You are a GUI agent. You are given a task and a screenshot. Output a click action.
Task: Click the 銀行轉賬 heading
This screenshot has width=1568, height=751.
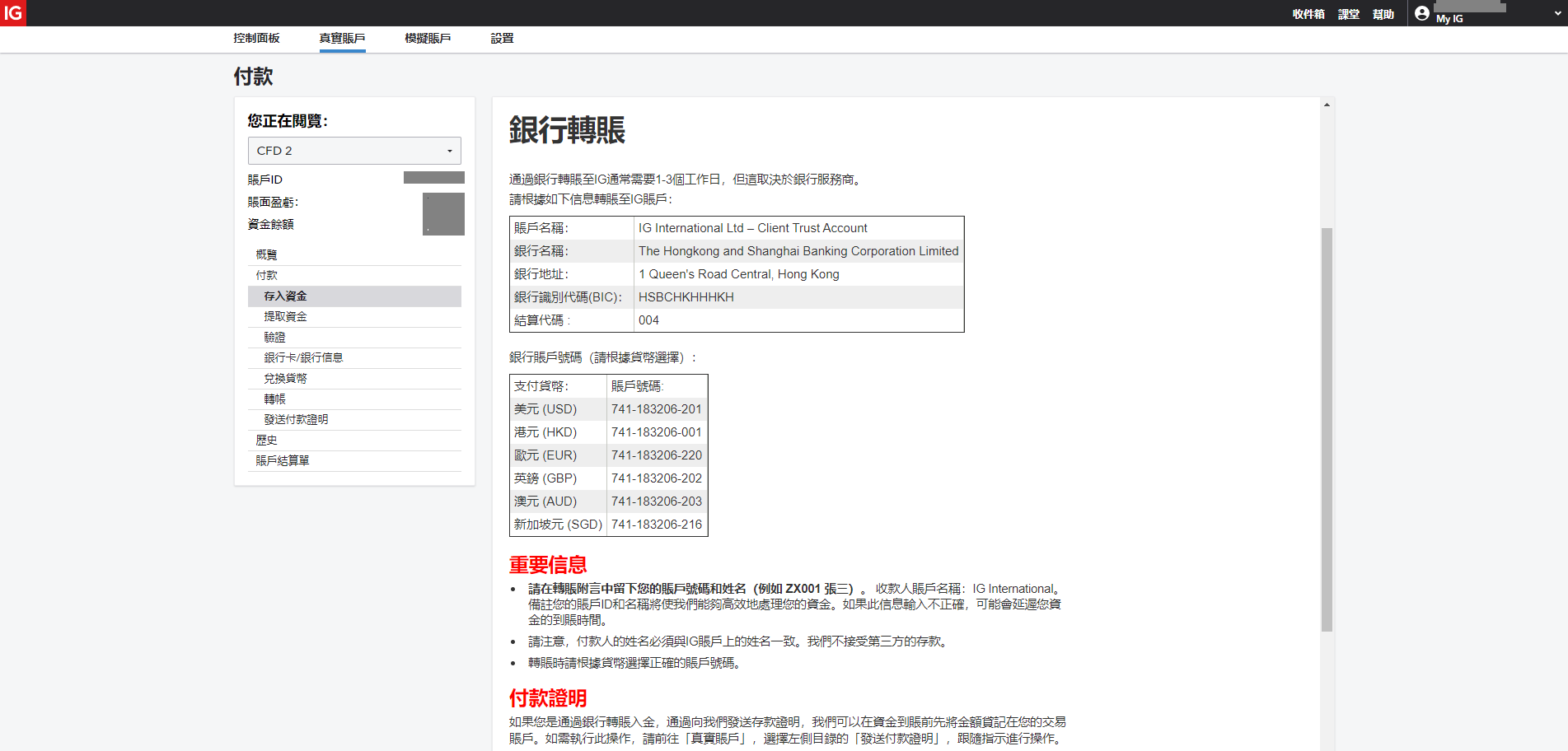(567, 130)
